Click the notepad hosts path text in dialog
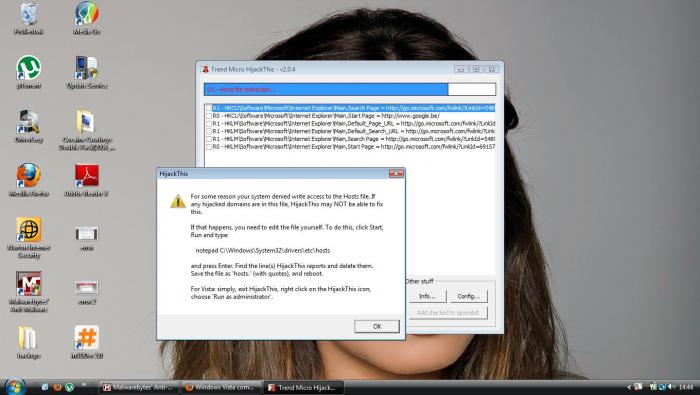 (x=262, y=250)
